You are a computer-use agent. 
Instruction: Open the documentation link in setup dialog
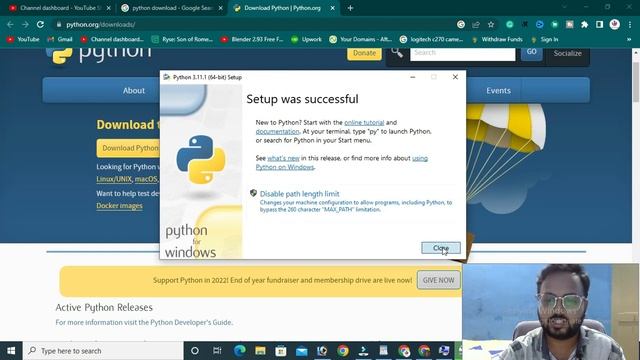click(x=277, y=131)
